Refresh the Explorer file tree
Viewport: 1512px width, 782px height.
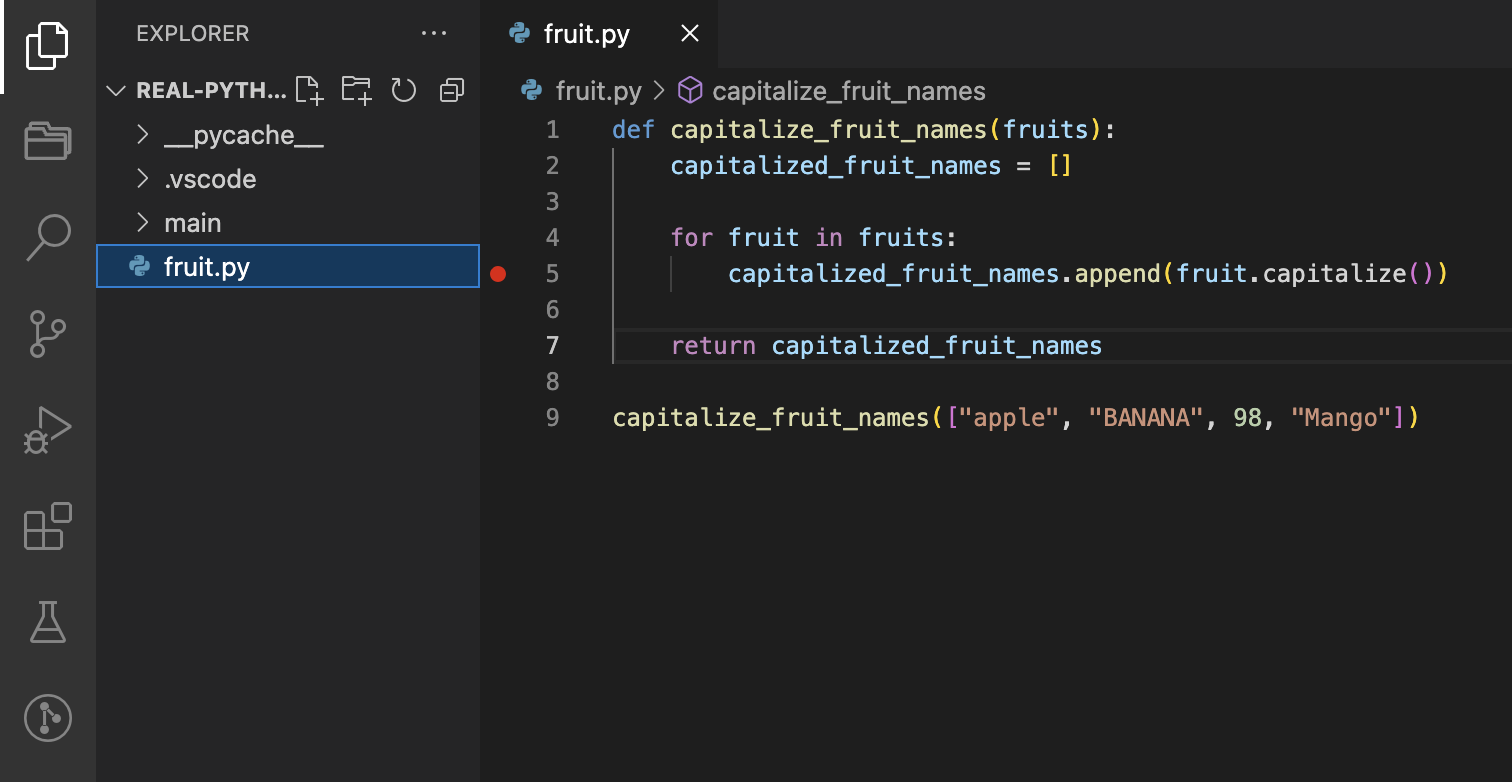[x=404, y=90]
